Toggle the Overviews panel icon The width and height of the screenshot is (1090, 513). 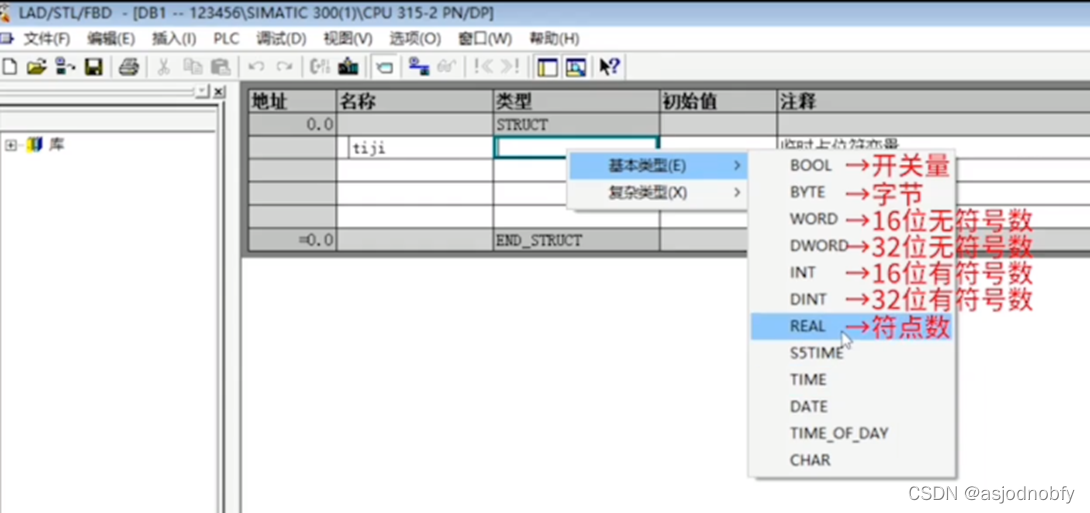pos(547,67)
